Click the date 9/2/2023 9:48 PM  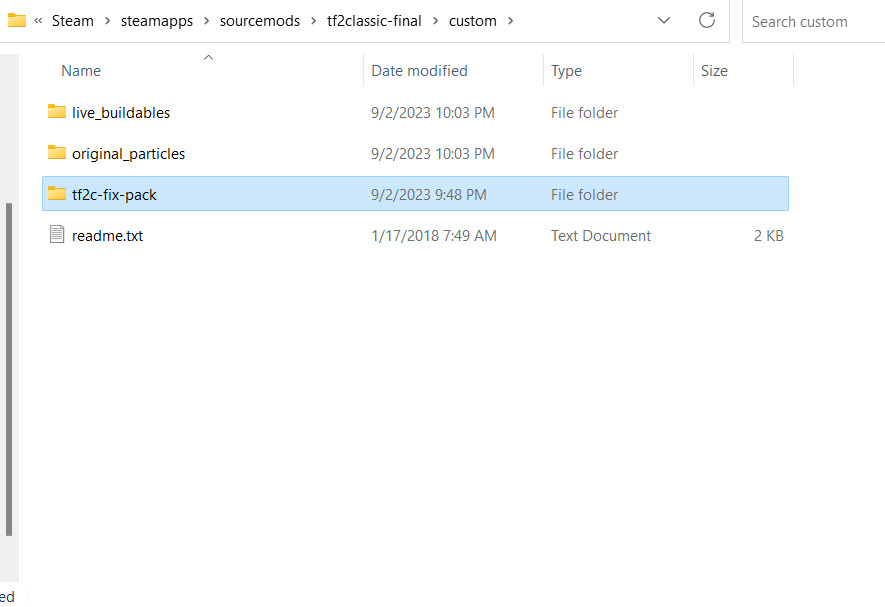coord(428,195)
